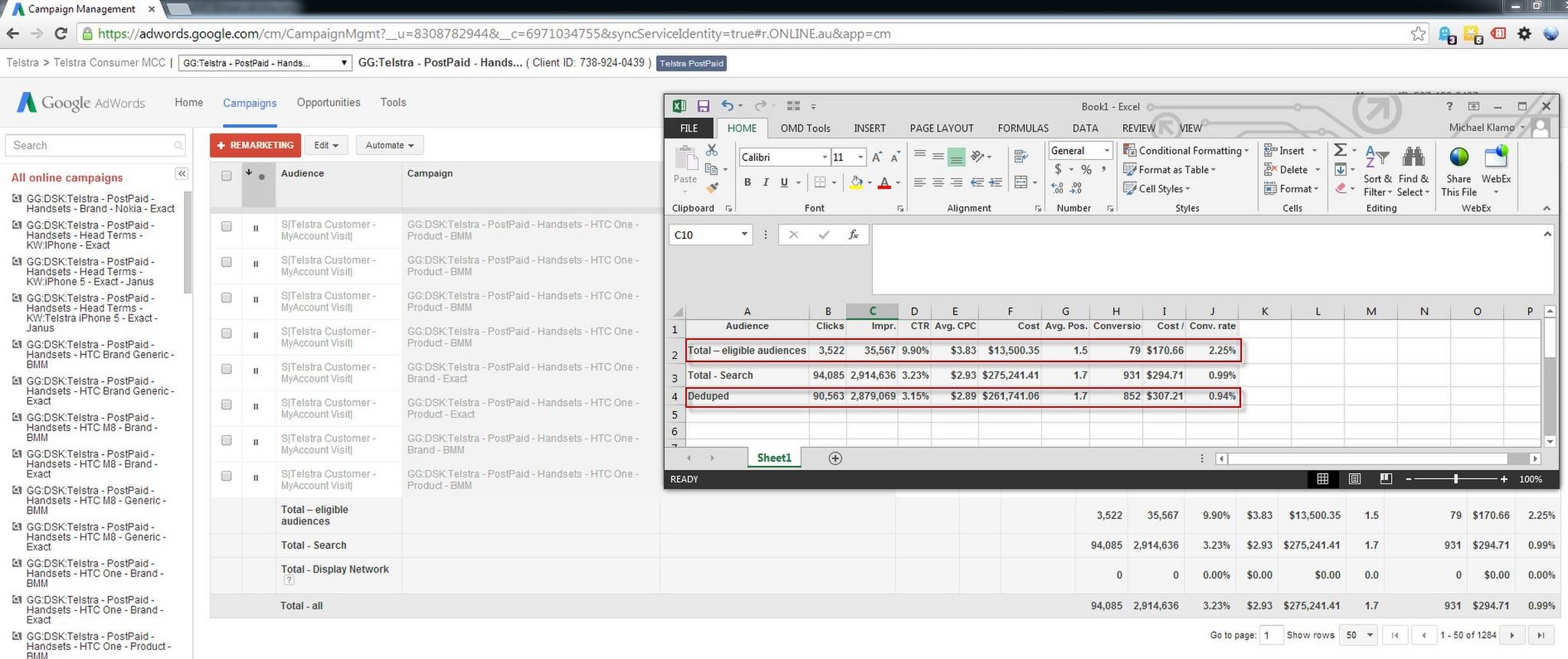Tick checkbox for HTC One Brand - Exact row
This screenshot has width=1568, height=659.
point(226,369)
